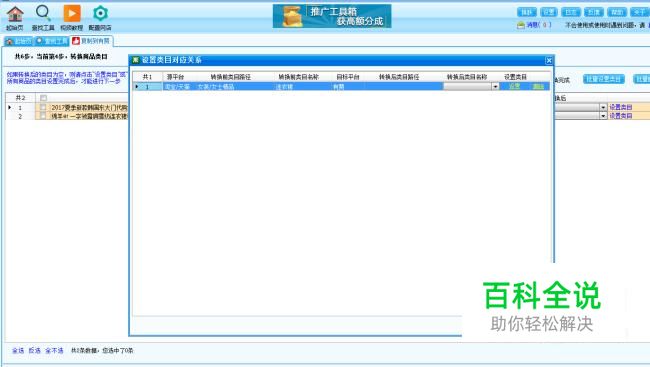
Task: Click the promotion toolbox banner
Action: point(332,16)
